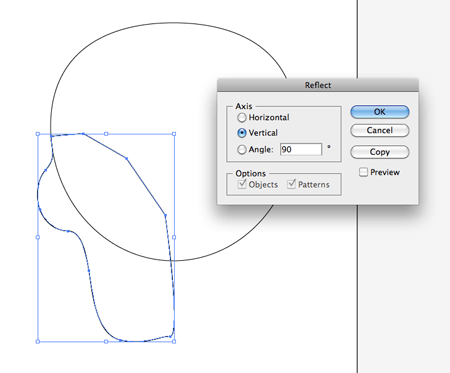Click the "Options" group label

click(x=250, y=173)
